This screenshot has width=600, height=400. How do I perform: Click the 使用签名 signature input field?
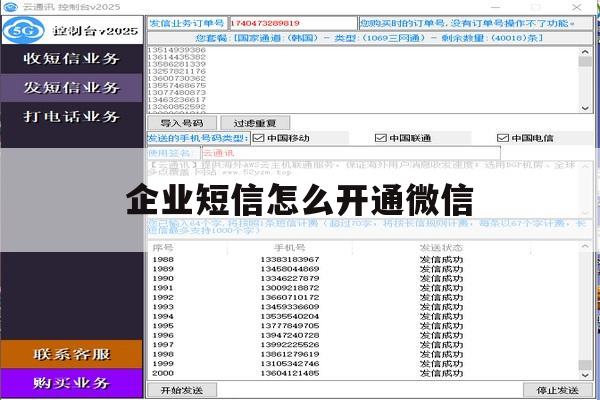351,153
